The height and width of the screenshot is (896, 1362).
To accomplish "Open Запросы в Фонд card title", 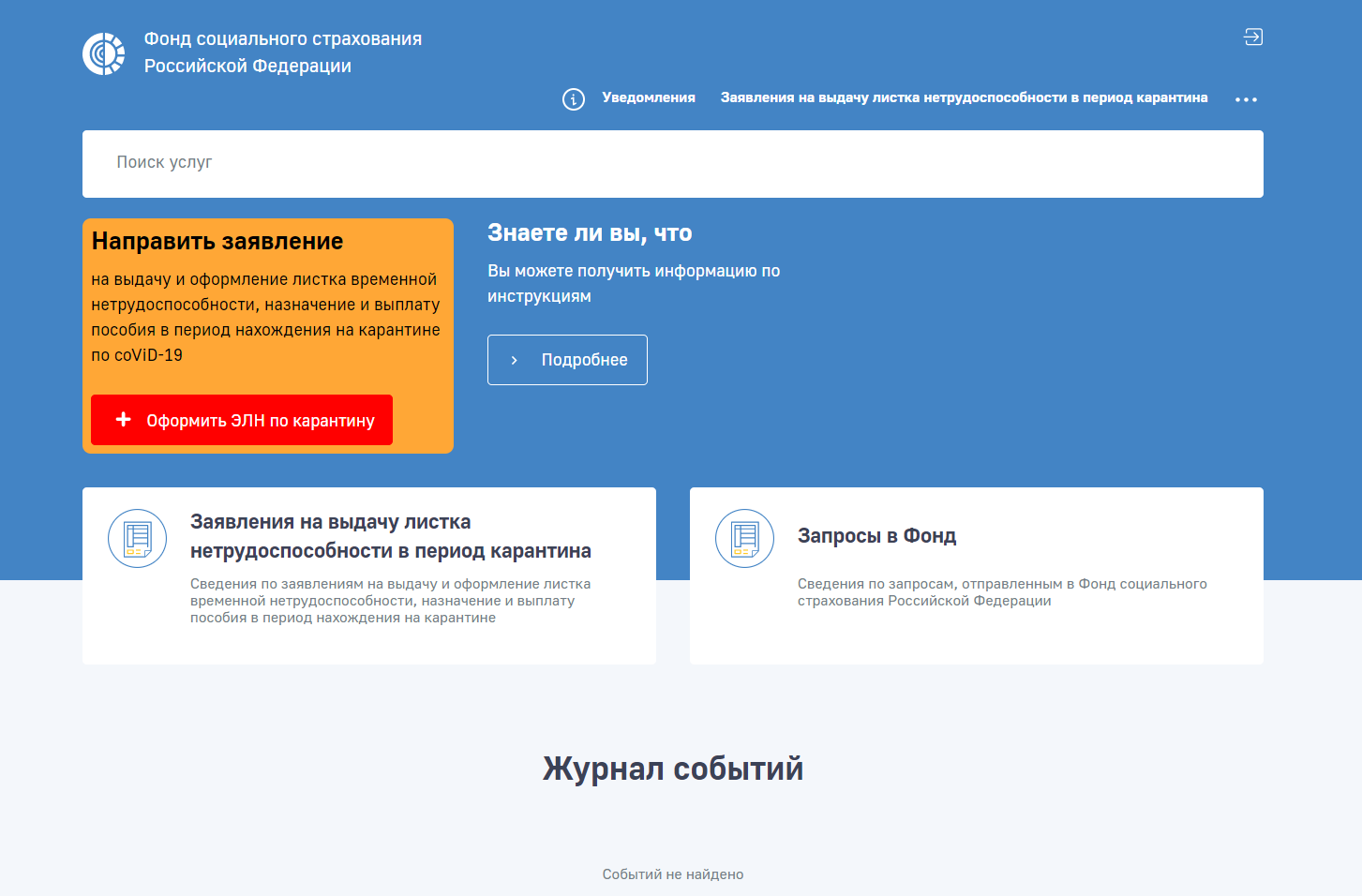I will (x=876, y=536).
